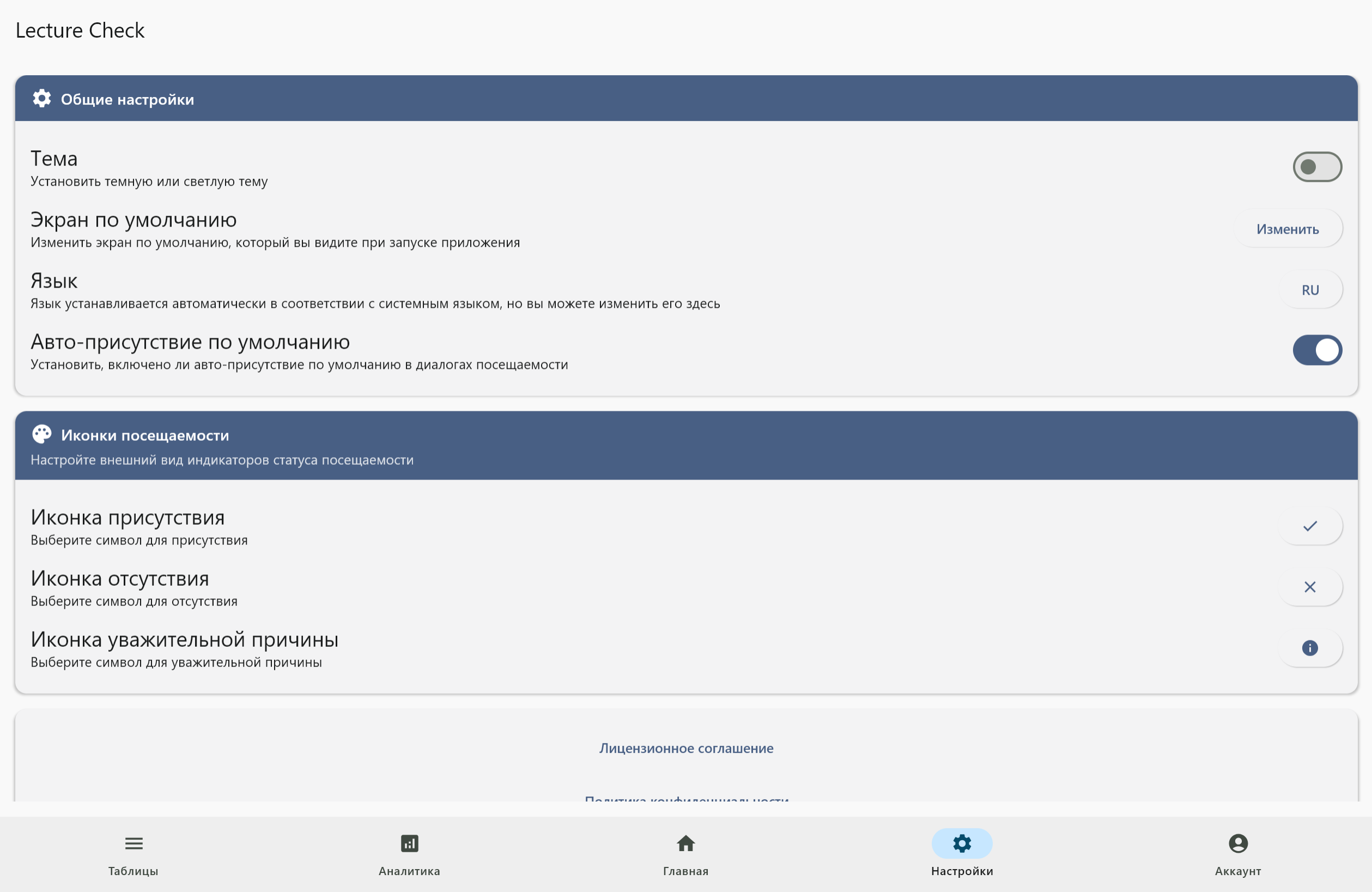Open the Лицензионное соглашение link
Screen dimensions: 1372x892
[x=686, y=749]
